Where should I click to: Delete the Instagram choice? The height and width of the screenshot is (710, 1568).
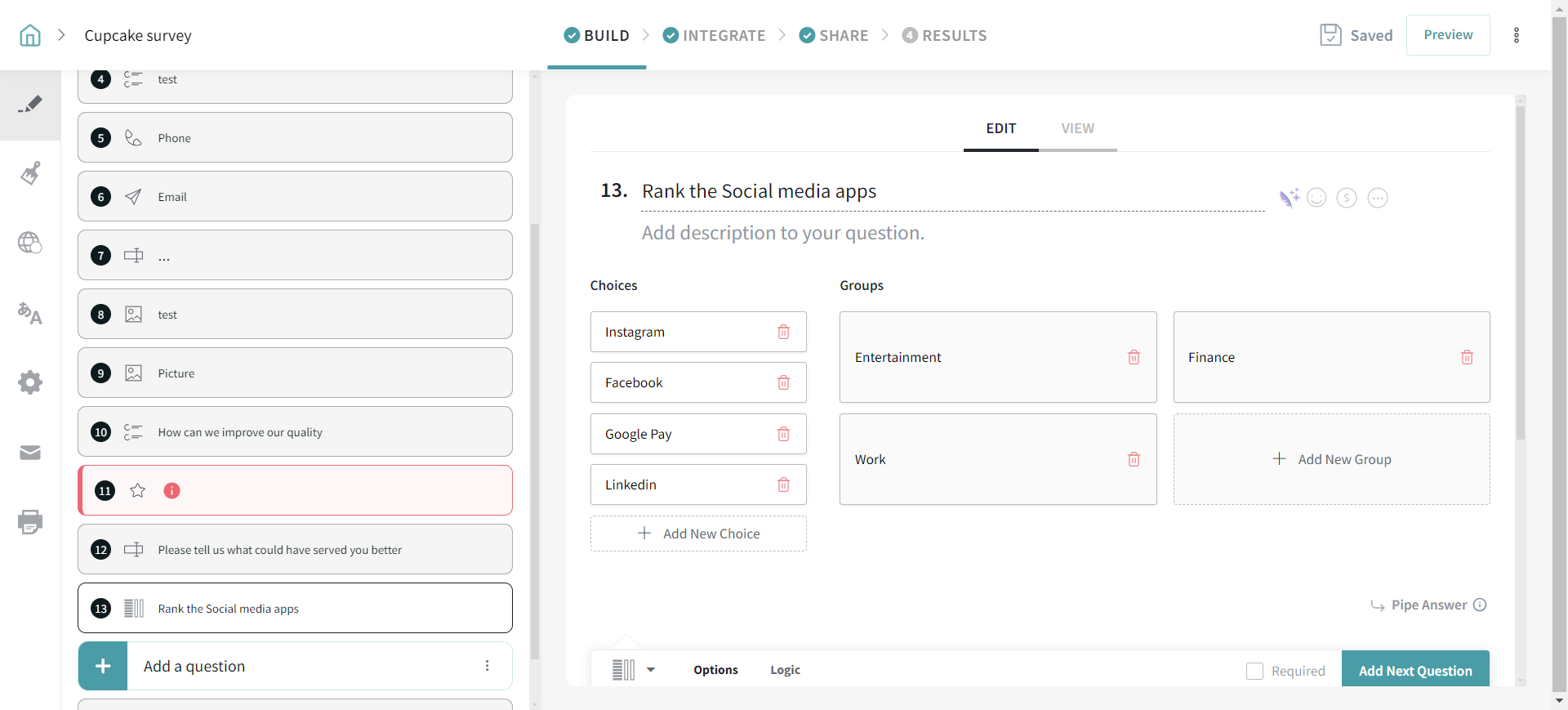(x=783, y=332)
